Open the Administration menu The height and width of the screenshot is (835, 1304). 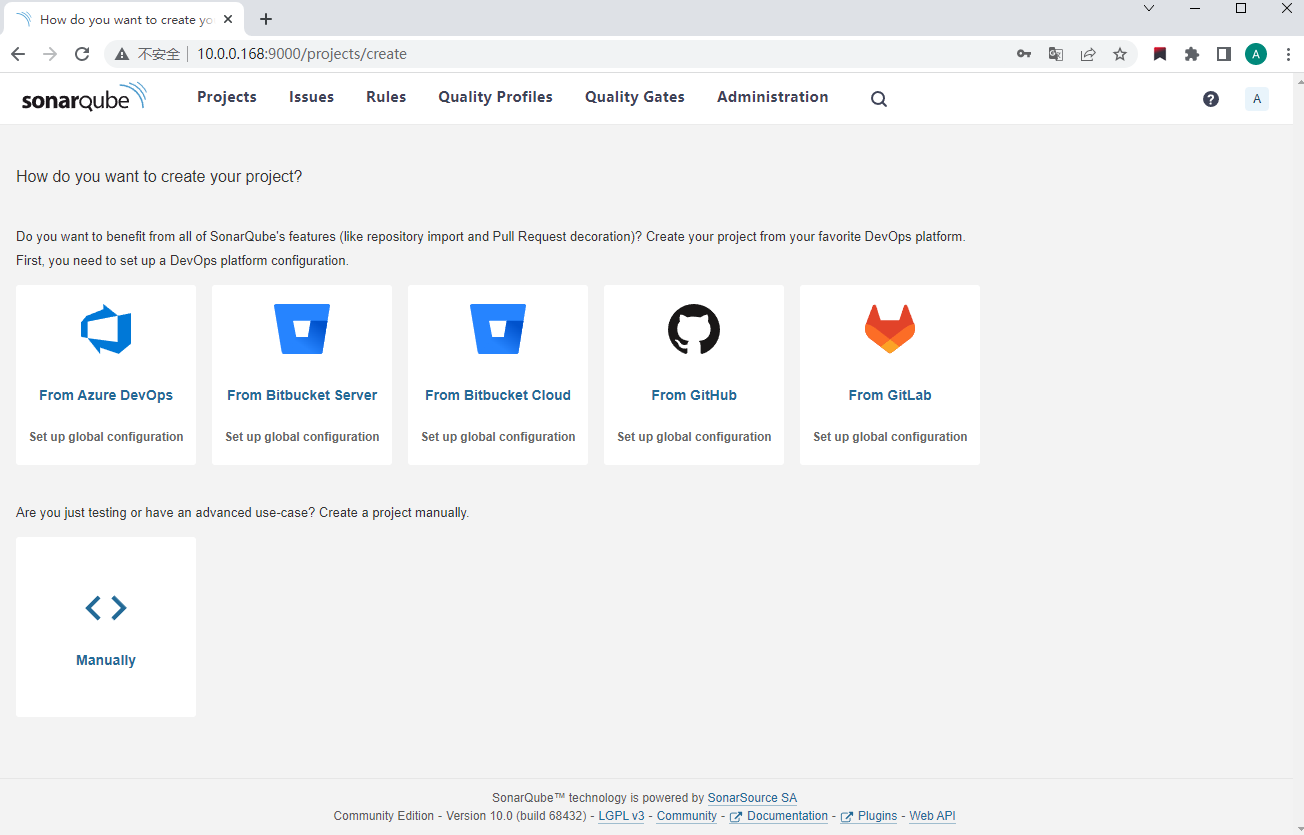(x=773, y=97)
